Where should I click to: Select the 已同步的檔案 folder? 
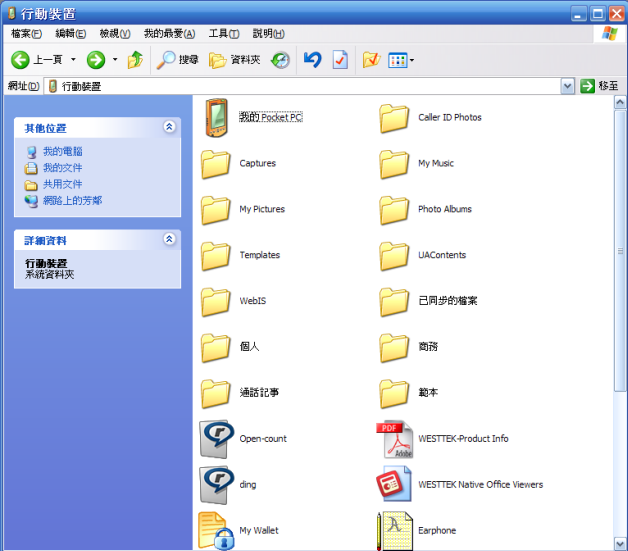428,301
